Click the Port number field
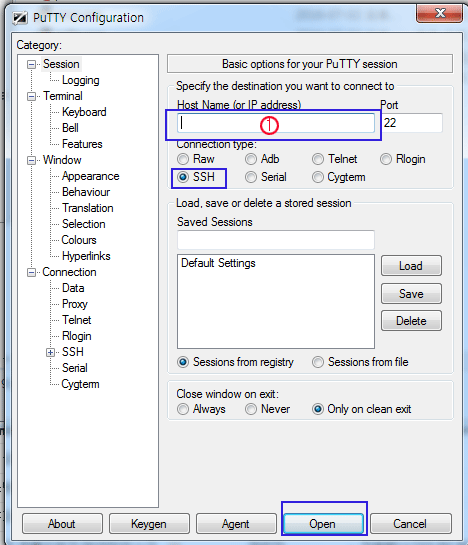 click(412, 123)
